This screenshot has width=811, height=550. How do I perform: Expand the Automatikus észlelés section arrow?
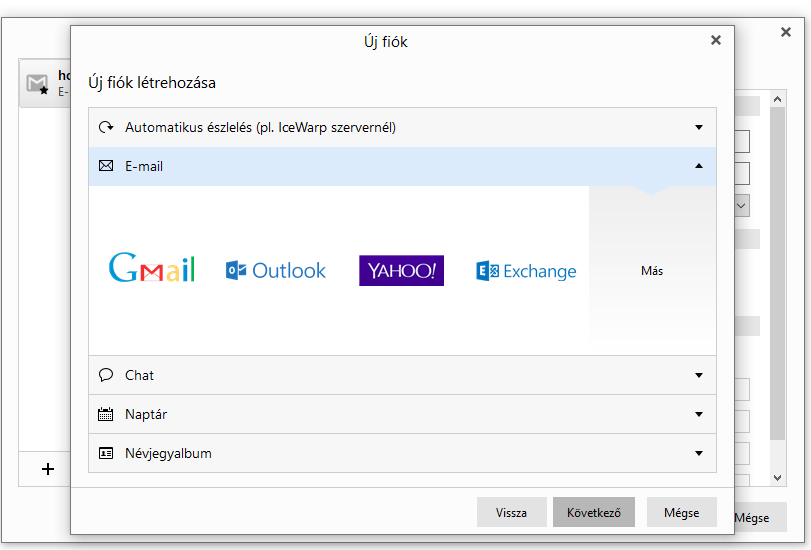pyautogui.click(x=699, y=127)
